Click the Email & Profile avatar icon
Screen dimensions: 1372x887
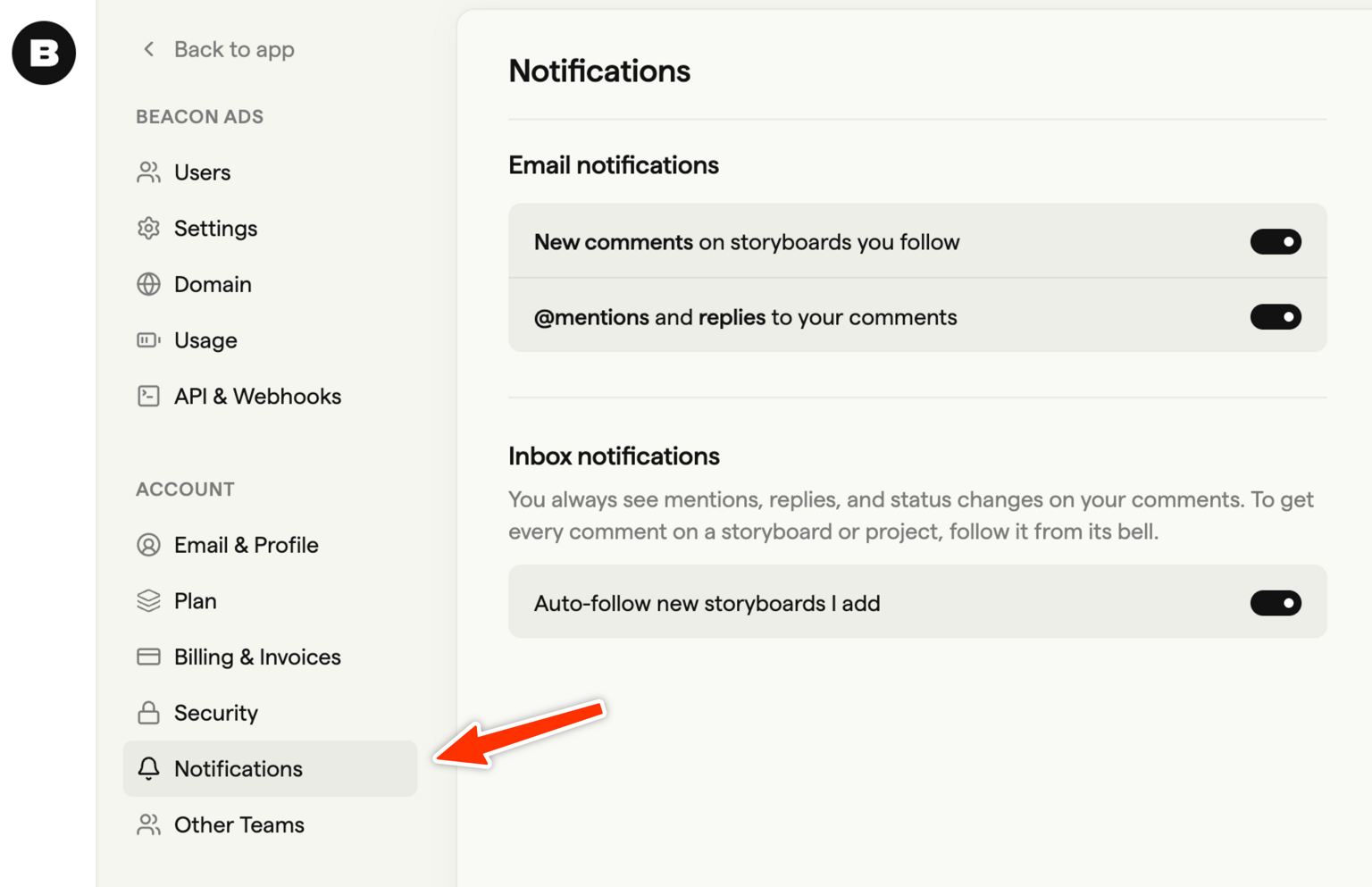[x=148, y=545]
